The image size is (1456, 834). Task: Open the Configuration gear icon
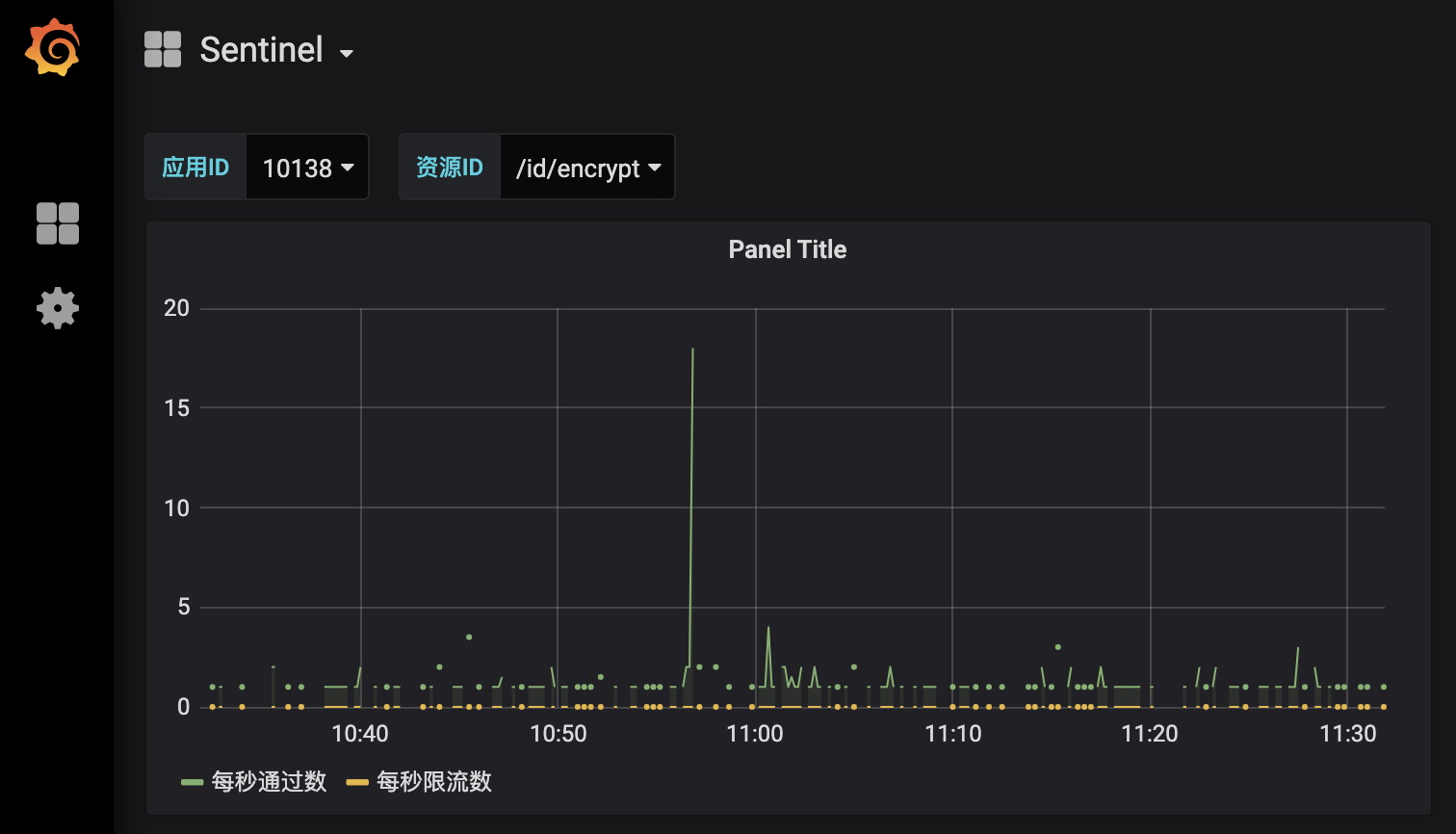pos(57,308)
